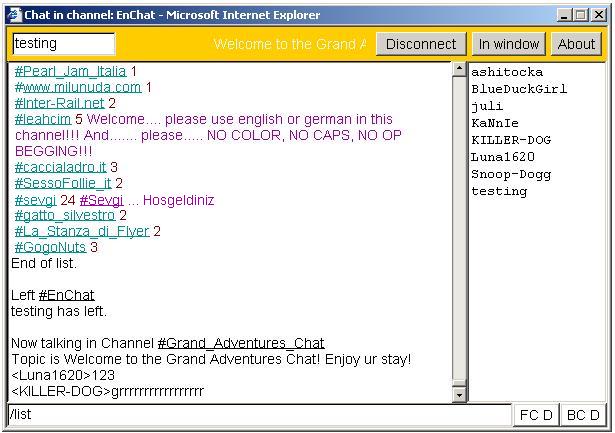This screenshot has height=433, width=615.
Task: Open chat in window with In window button
Action: 509,44
